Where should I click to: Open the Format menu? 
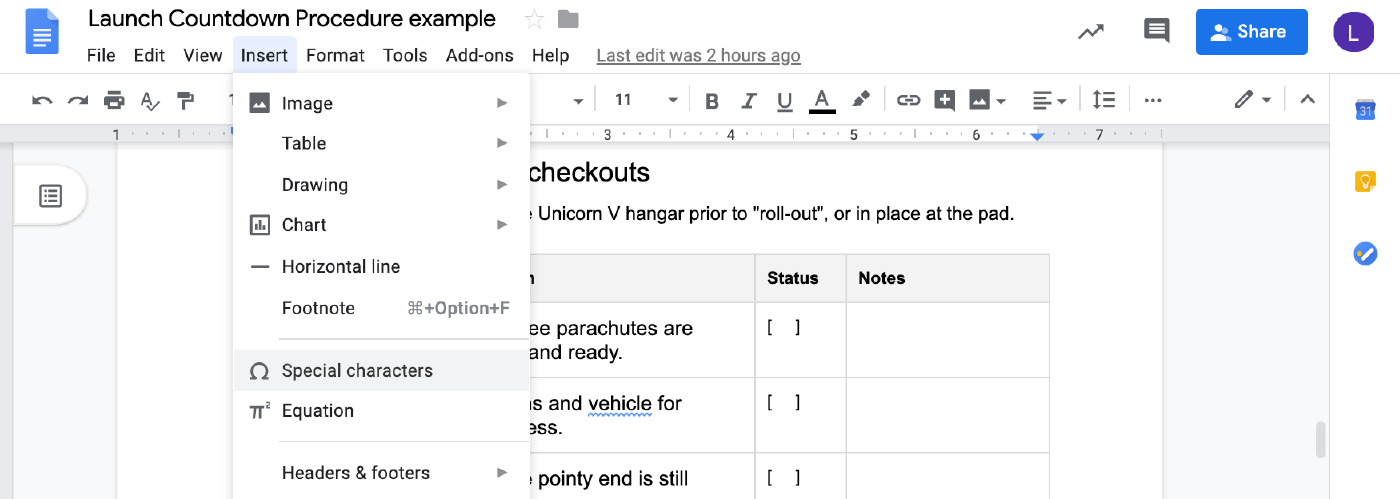click(335, 56)
